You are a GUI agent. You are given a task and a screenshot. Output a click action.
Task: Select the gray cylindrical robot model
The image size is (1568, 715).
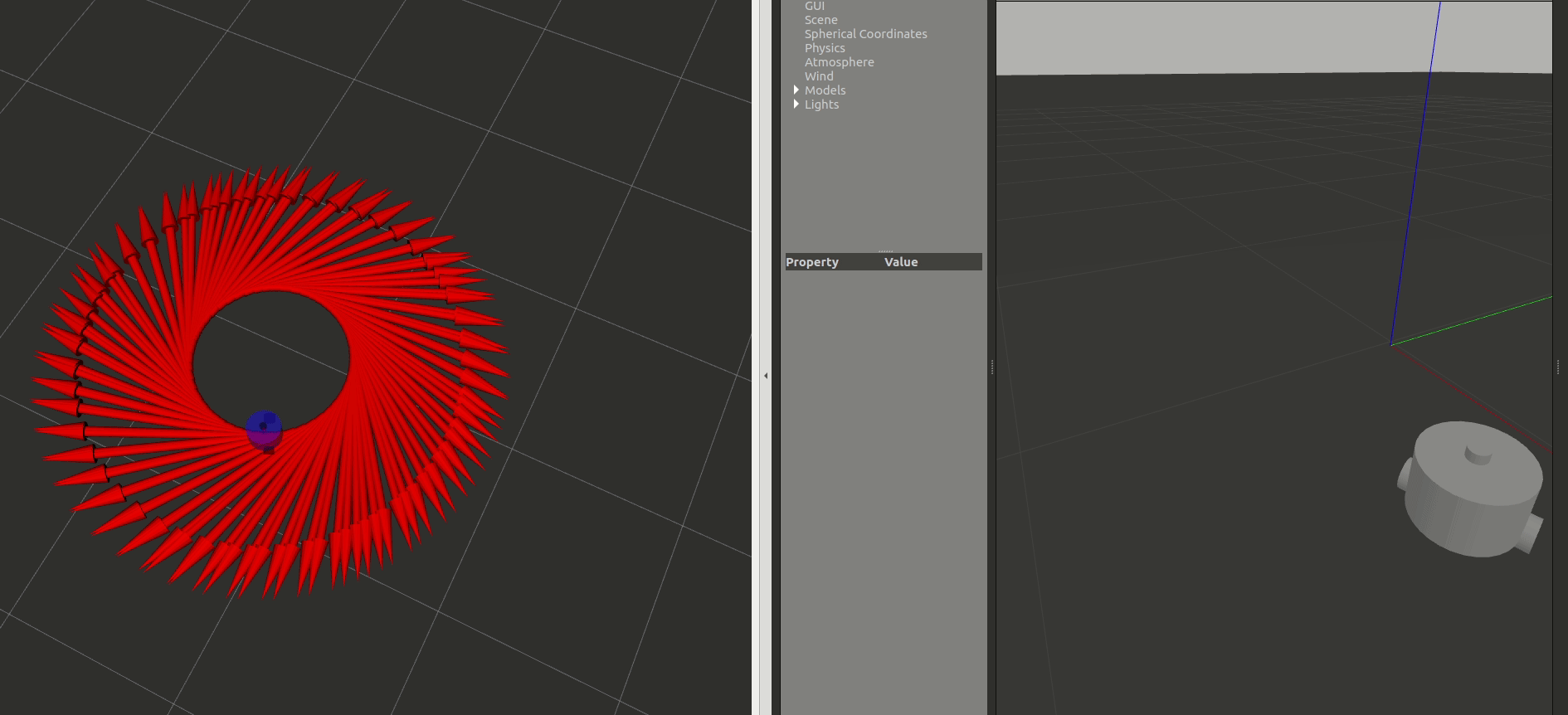pyautogui.click(x=1473, y=489)
